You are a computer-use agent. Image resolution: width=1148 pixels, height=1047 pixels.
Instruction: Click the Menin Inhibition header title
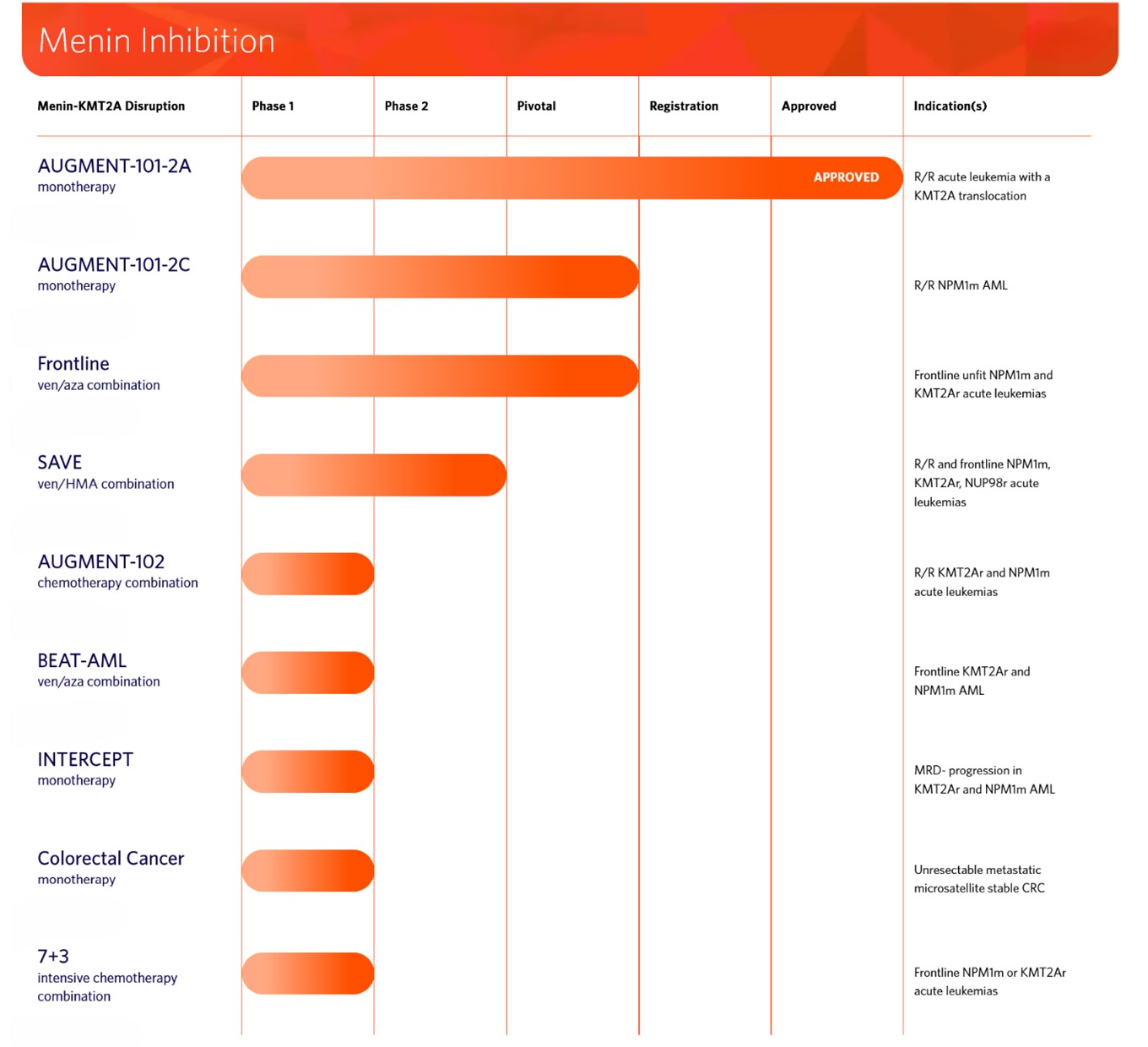point(157,41)
